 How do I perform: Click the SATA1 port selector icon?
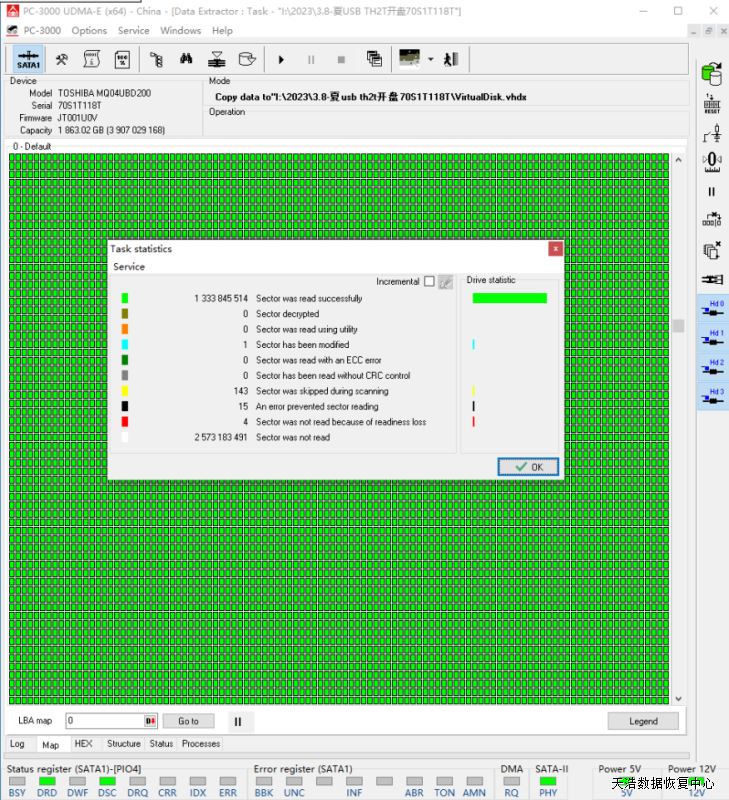click(x=28, y=59)
